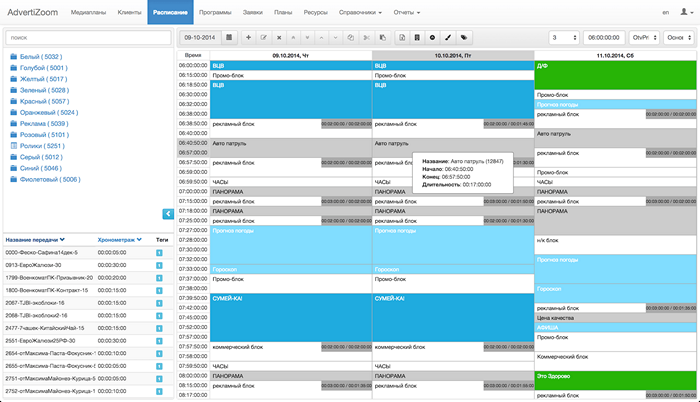Open the Реклама (5039) folder
This screenshot has height=402, width=700.
click(x=44, y=124)
